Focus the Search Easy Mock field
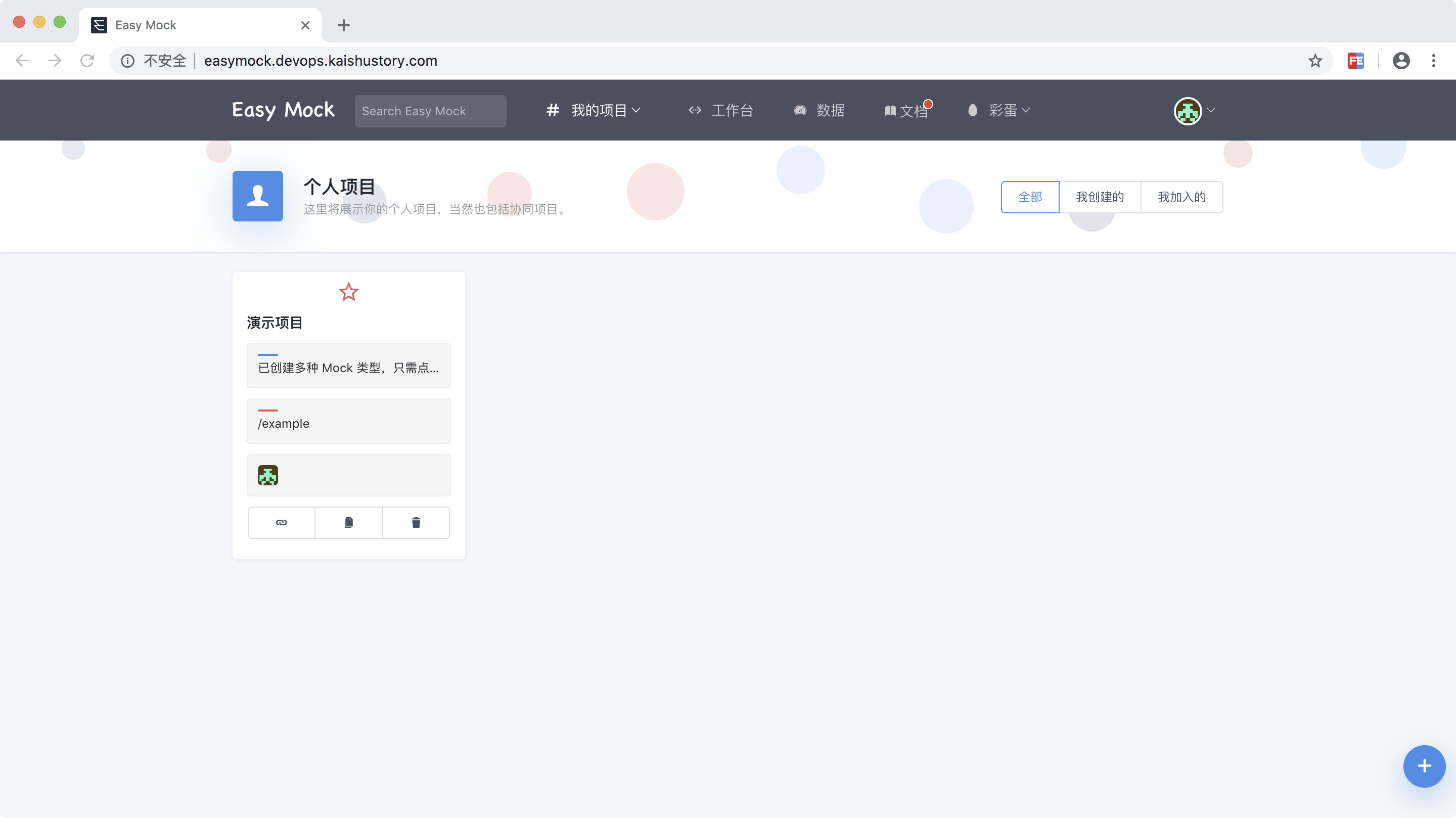The width and height of the screenshot is (1456, 818). (x=431, y=111)
